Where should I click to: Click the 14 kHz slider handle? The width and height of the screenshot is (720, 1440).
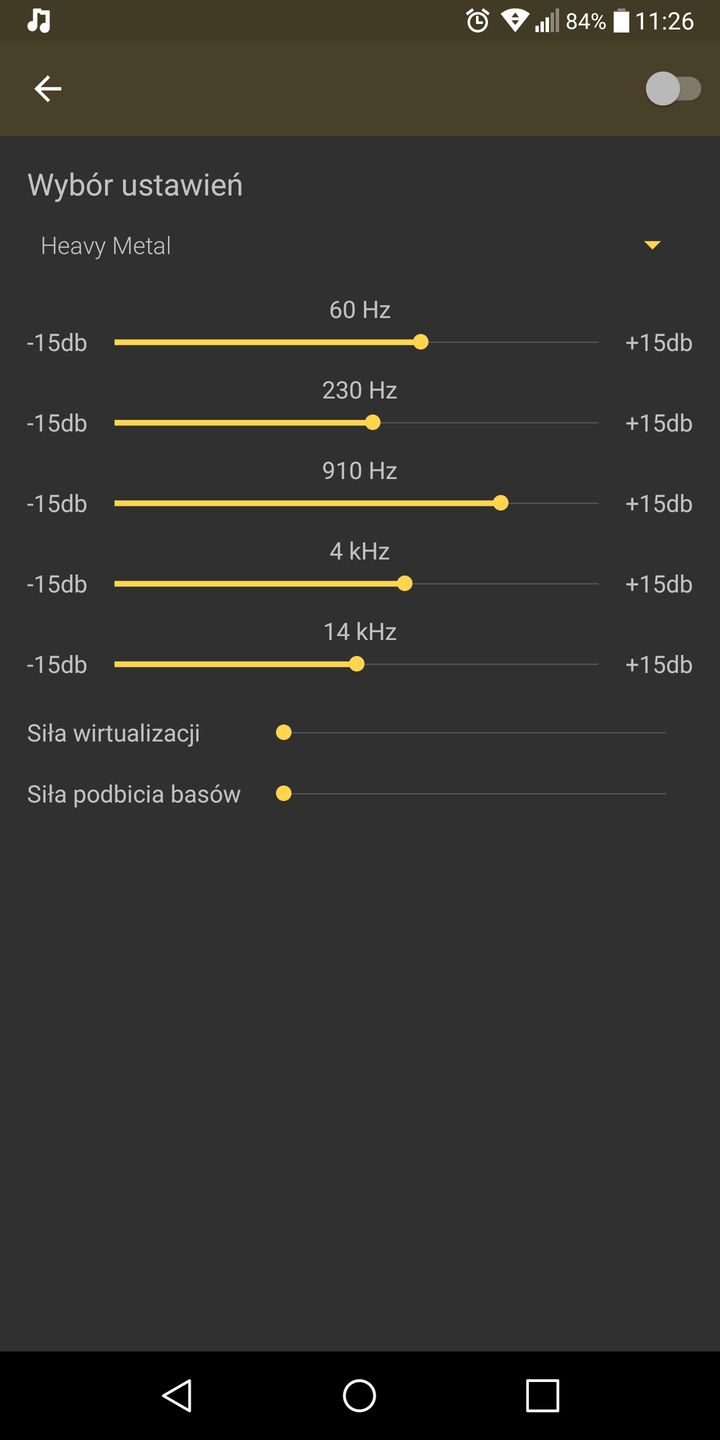[x=357, y=664]
